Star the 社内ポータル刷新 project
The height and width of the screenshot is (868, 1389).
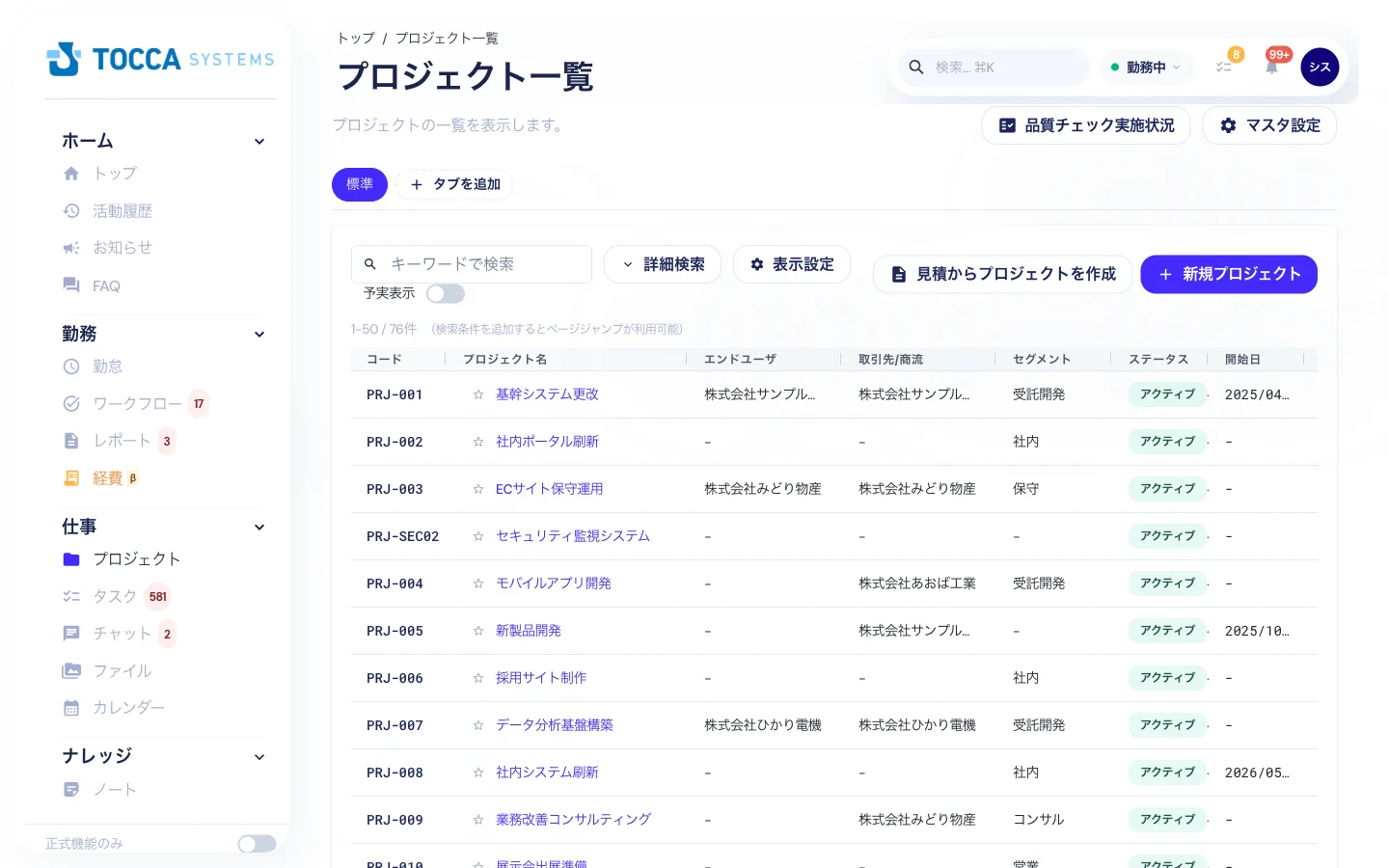[x=478, y=442]
